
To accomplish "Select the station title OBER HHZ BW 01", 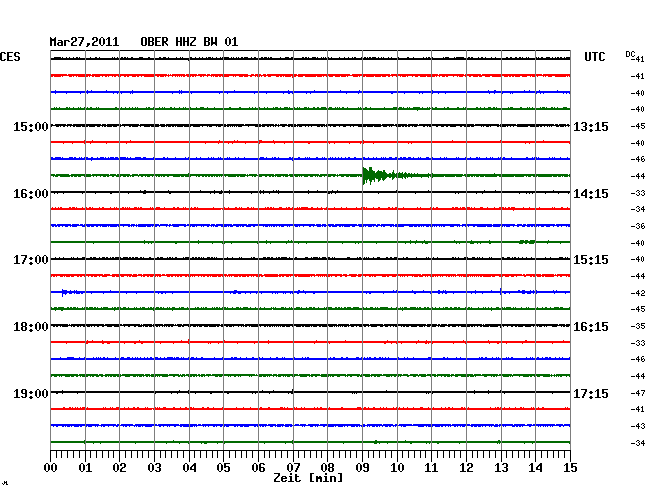I will [x=189, y=42].
